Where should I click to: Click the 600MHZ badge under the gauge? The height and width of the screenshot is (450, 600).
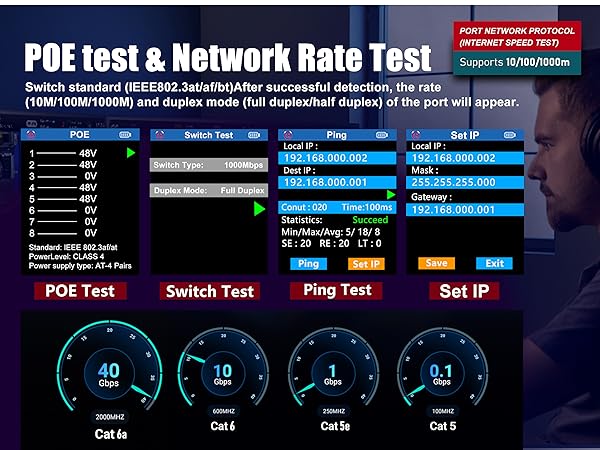(x=223, y=411)
